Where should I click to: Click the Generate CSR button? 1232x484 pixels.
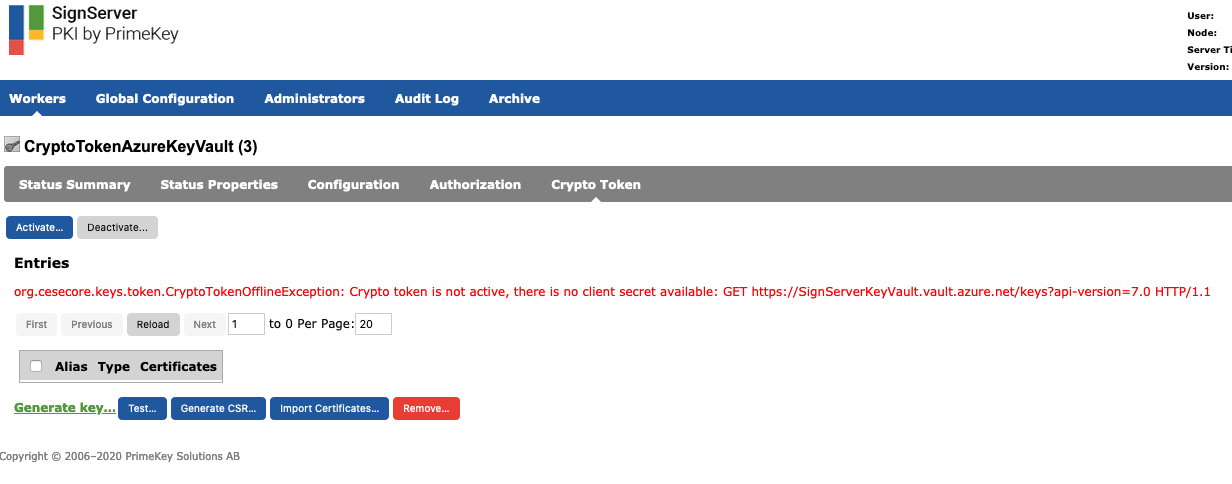coord(217,408)
